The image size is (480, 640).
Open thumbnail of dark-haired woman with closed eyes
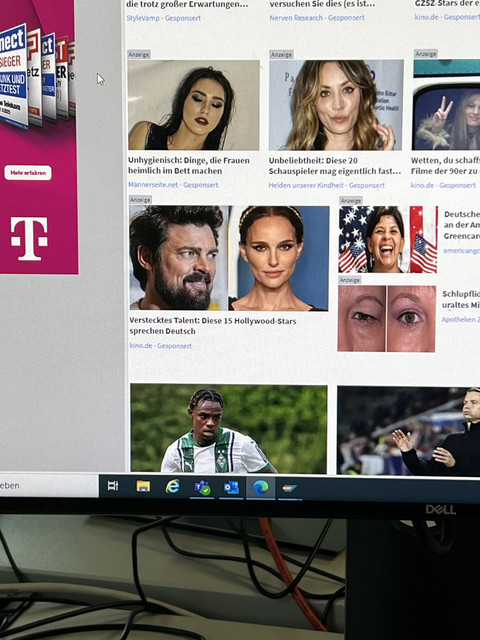coord(193,105)
